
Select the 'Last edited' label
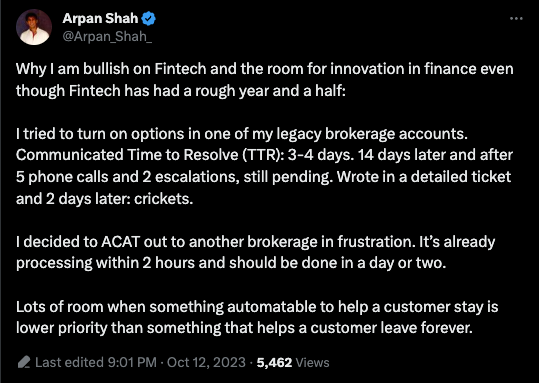(69, 362)
